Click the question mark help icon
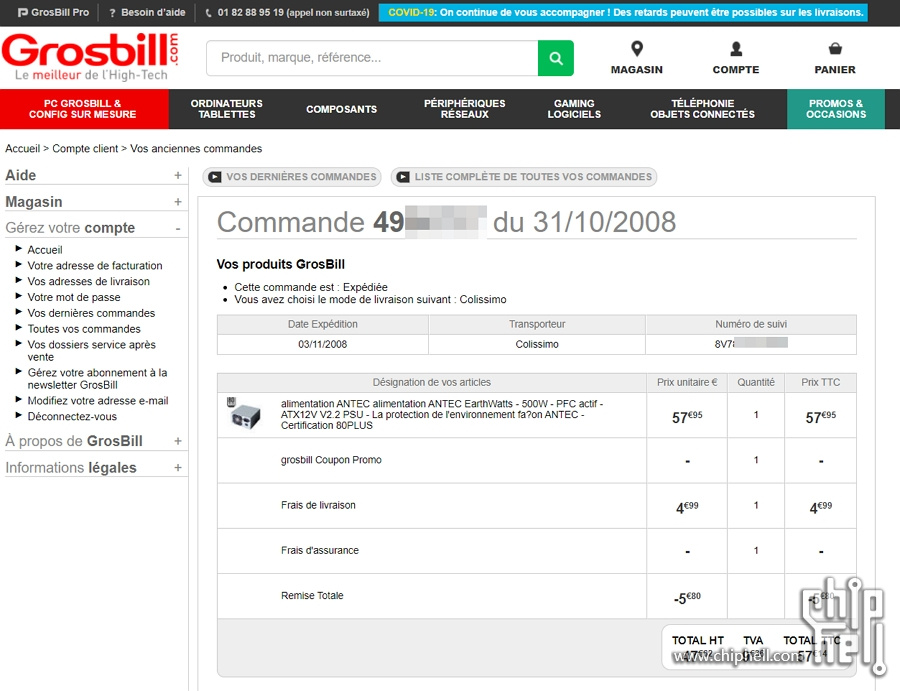This screenshot has width=900, height=691. click(112, 13)
